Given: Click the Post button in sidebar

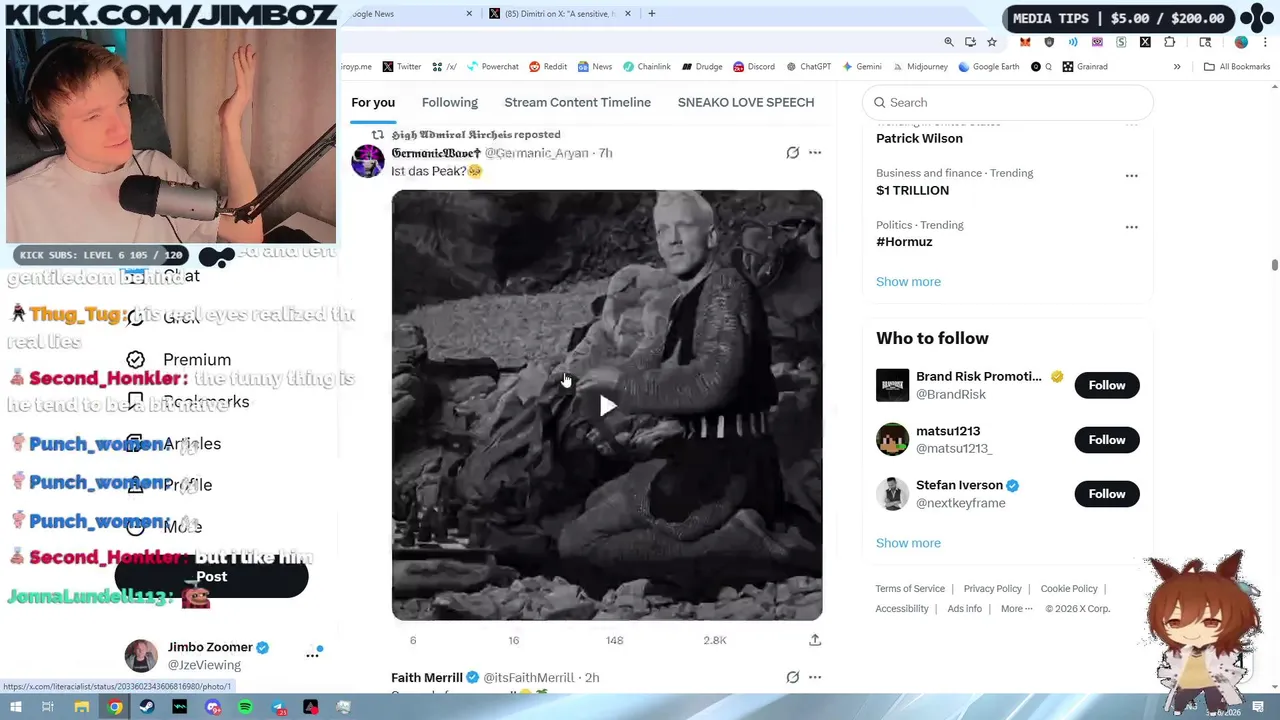Looking at the screenshot, I should 211,577.
